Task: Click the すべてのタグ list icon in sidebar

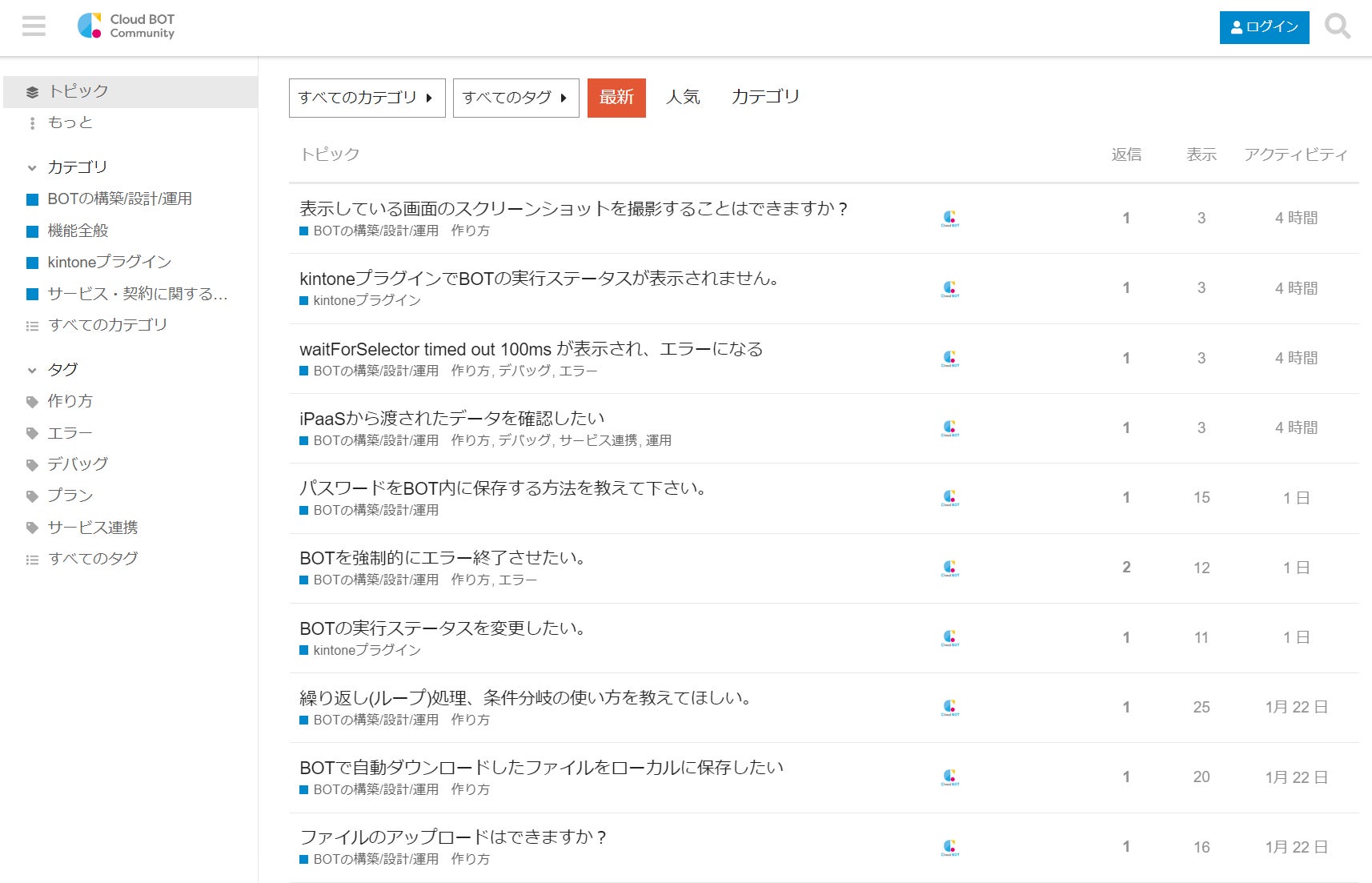Action: click(32, 560)
